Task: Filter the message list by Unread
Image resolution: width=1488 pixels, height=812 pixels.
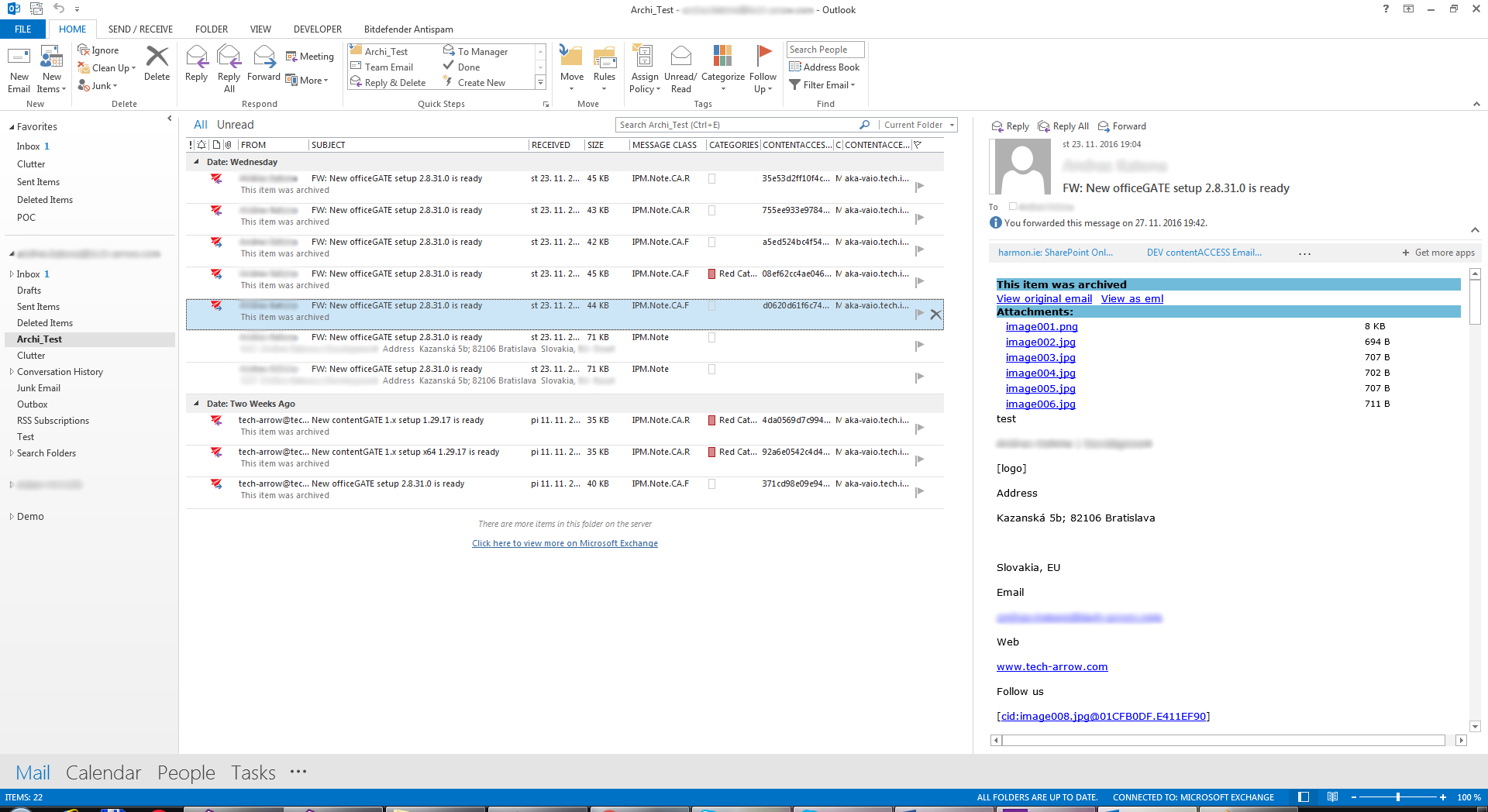Action: [x=236, y=125]
